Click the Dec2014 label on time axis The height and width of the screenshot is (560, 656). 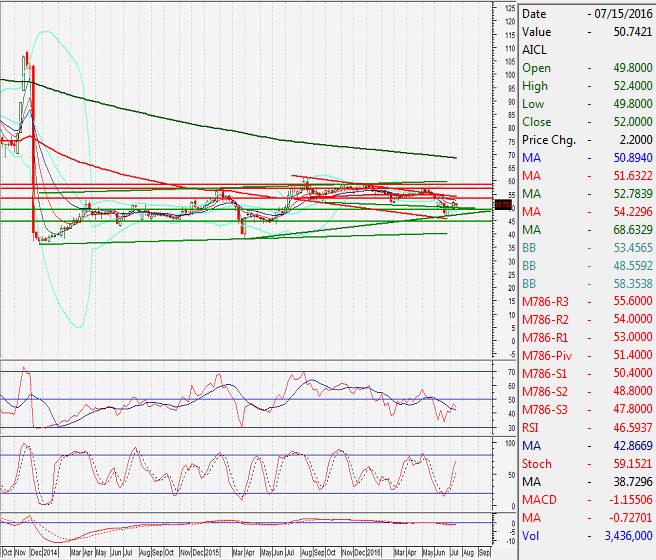pyautogui.click(x=44, y=552)
